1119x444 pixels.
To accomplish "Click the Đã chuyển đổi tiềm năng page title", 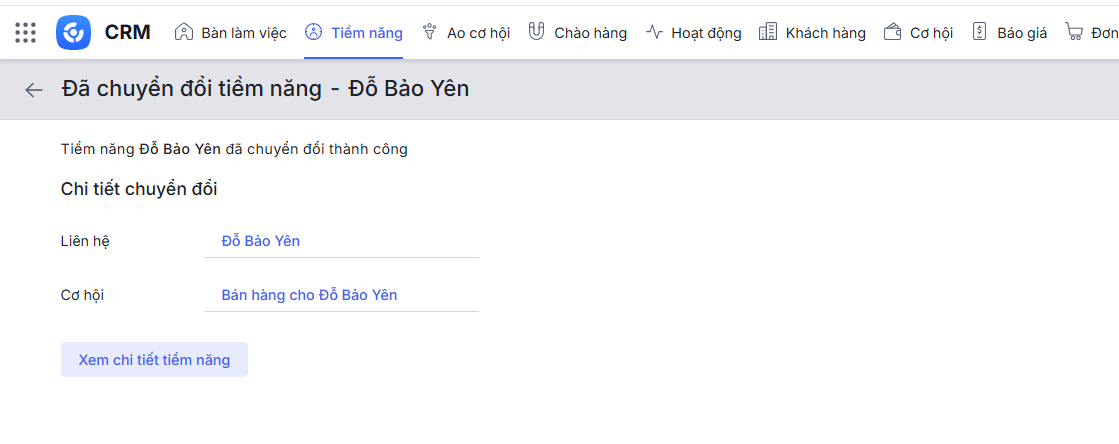I will 265,89.
